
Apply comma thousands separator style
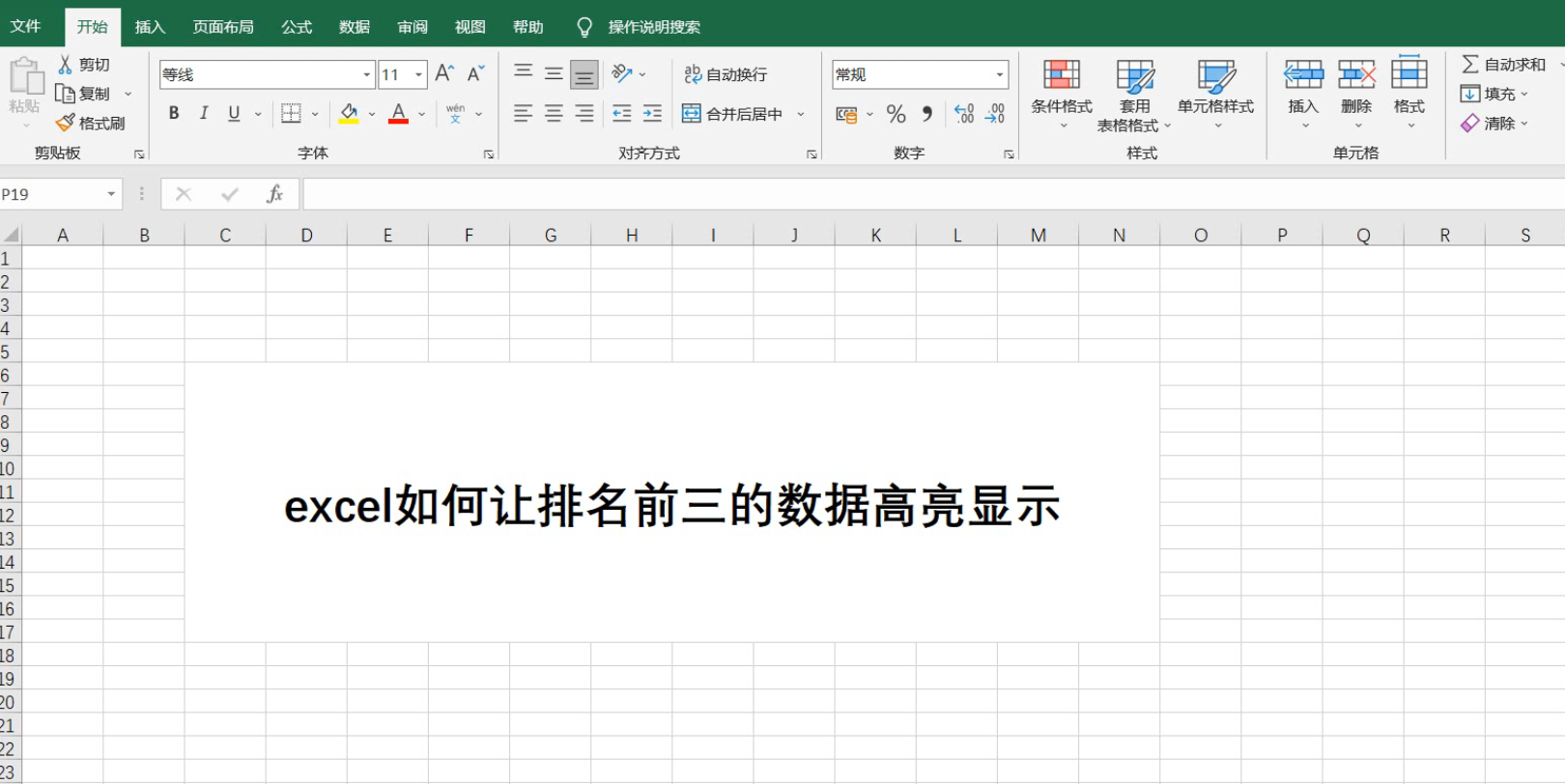(926, 114)
